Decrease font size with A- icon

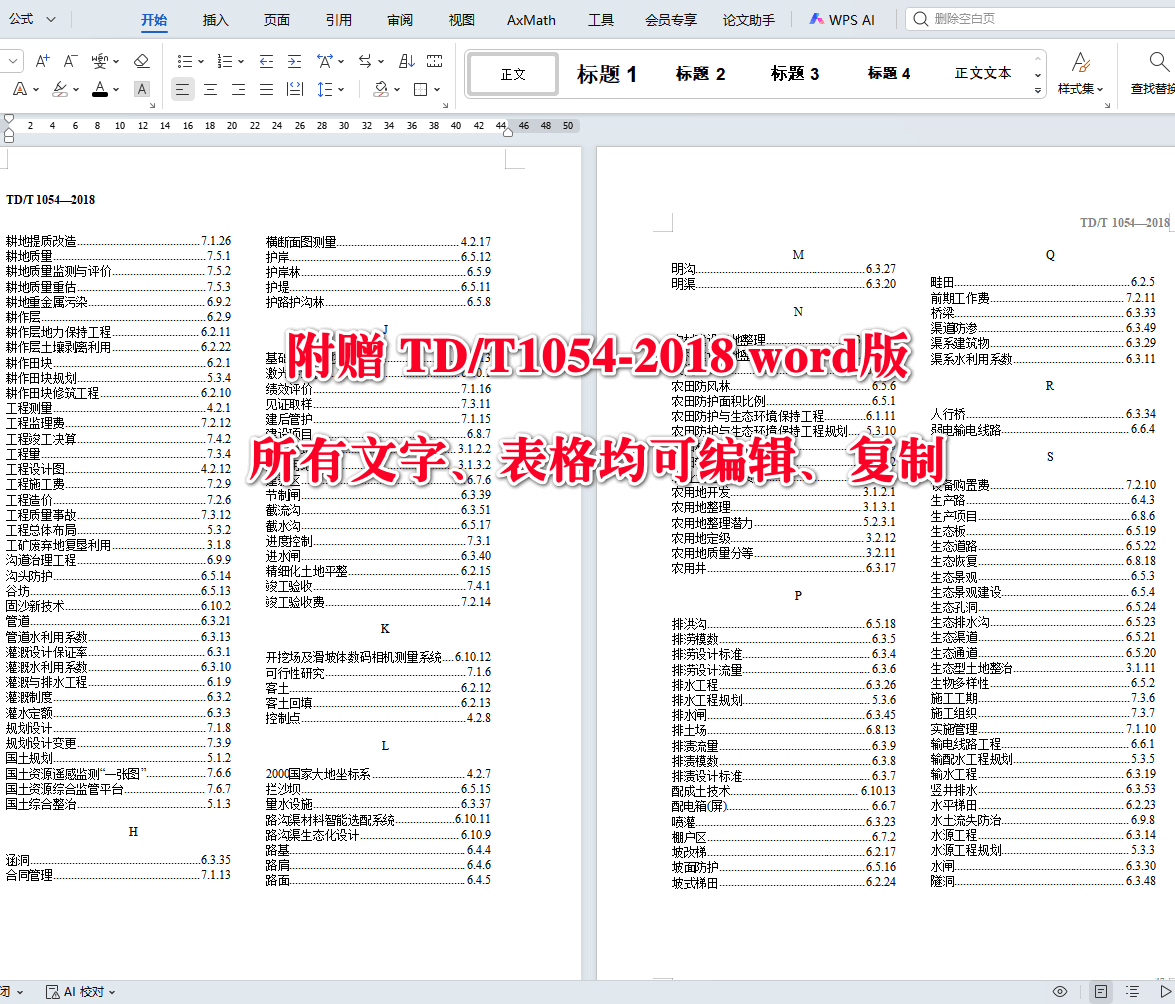click(x=70, y=61)
